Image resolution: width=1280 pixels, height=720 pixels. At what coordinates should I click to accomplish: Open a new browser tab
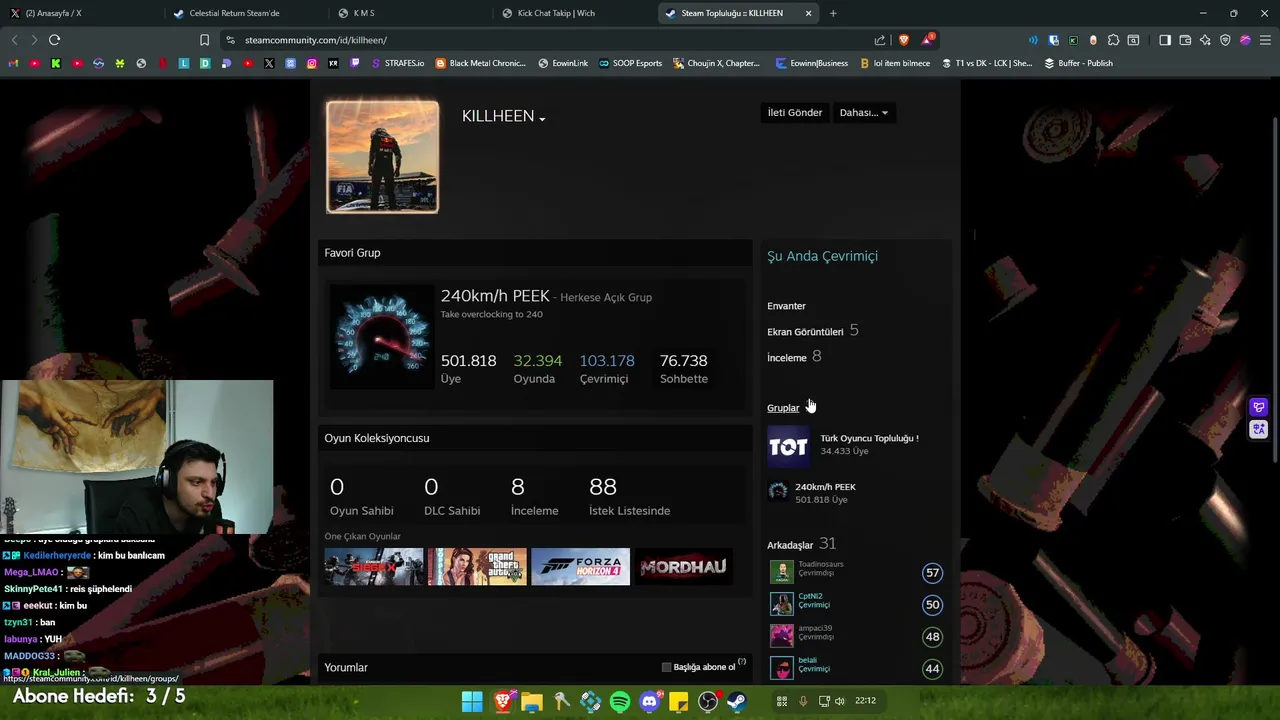833,13
